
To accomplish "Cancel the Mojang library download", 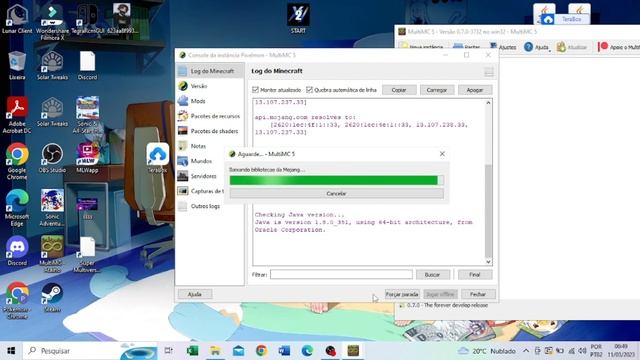I will pos(336,193).
